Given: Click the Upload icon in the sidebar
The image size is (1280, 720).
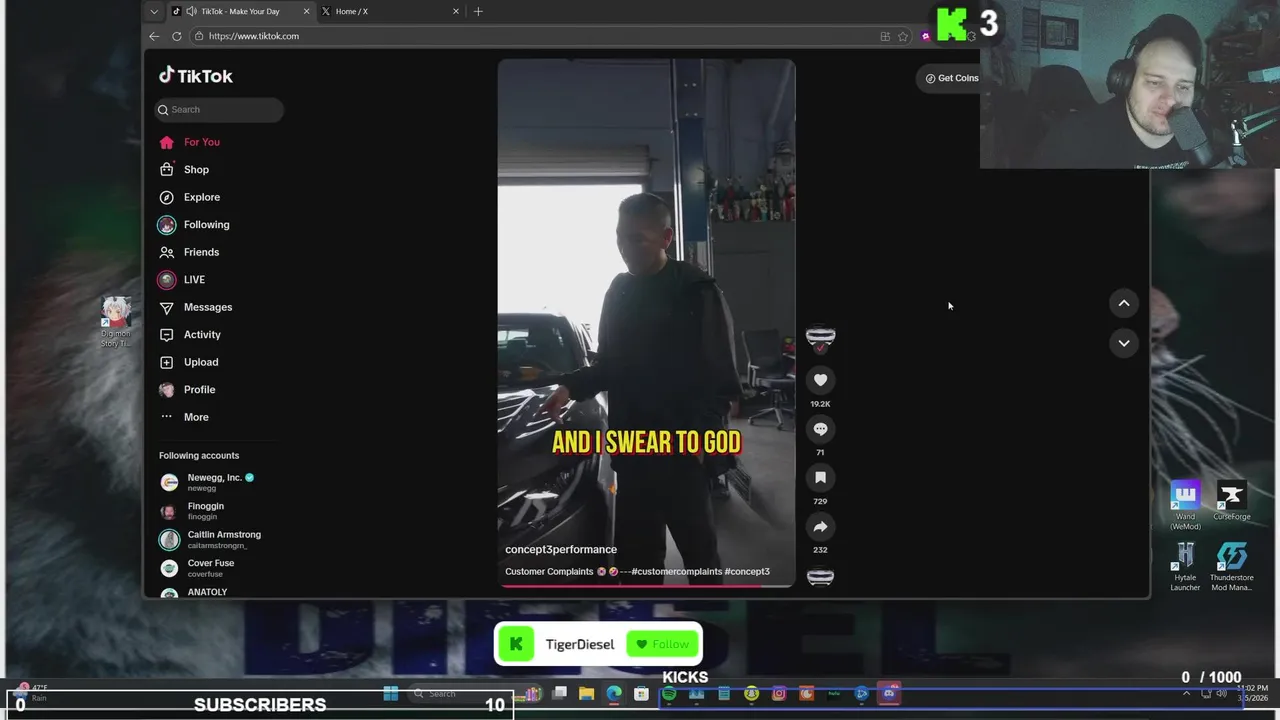Looking at the screenshot, I should click(x=166, y=362).
